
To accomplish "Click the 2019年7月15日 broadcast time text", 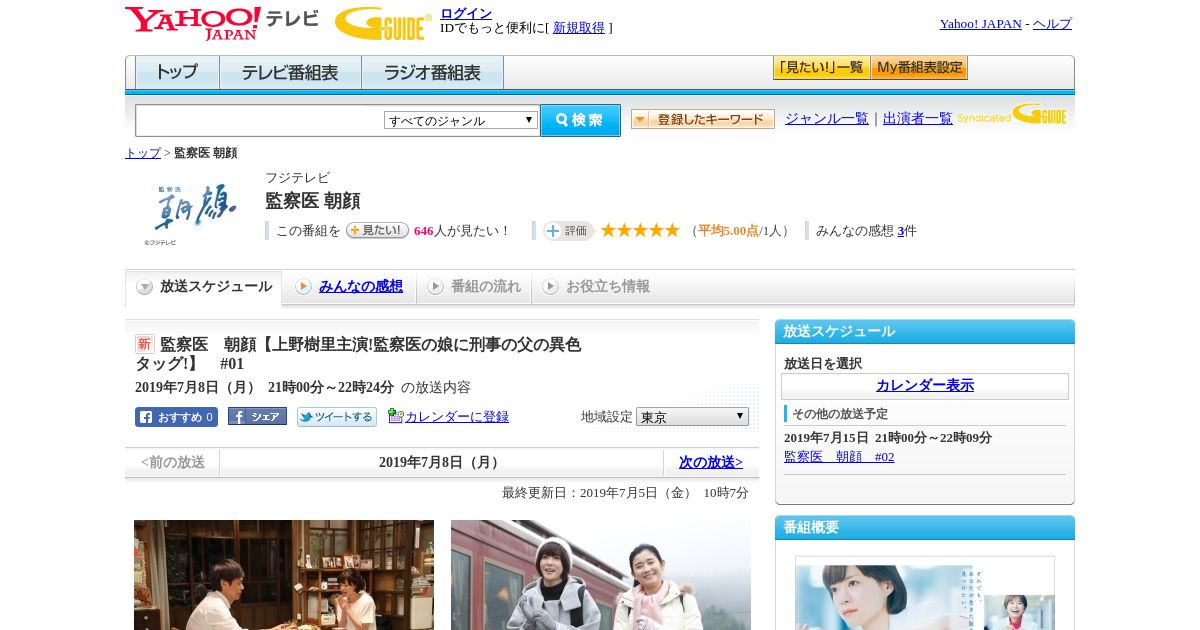I will (x=888, y=438).
